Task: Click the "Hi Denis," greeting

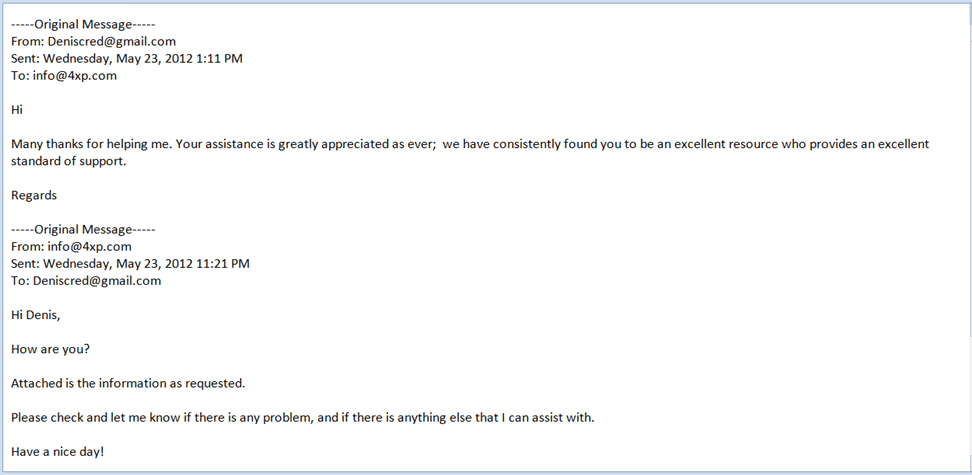Action: pos(37,315)
